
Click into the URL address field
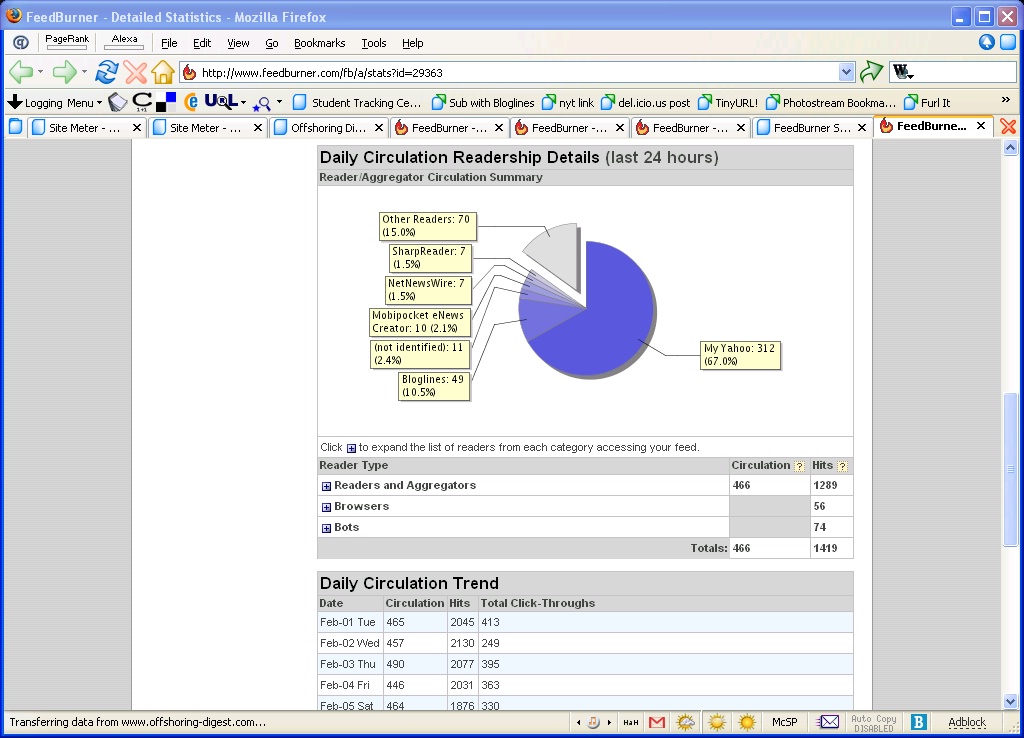[x=516, y=72]
